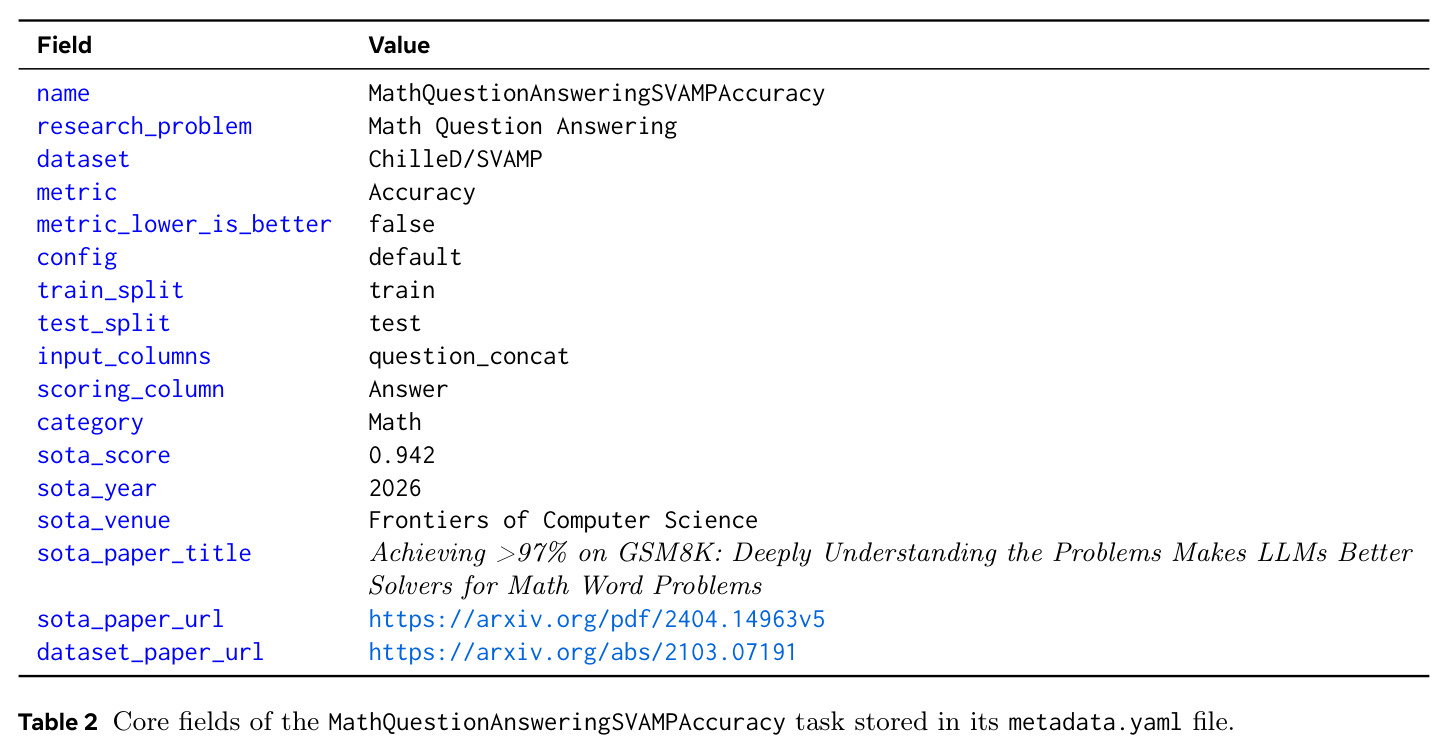1446x752 pixels.
Task: Click the 'config' field label
Action: (x=77, y=258)
